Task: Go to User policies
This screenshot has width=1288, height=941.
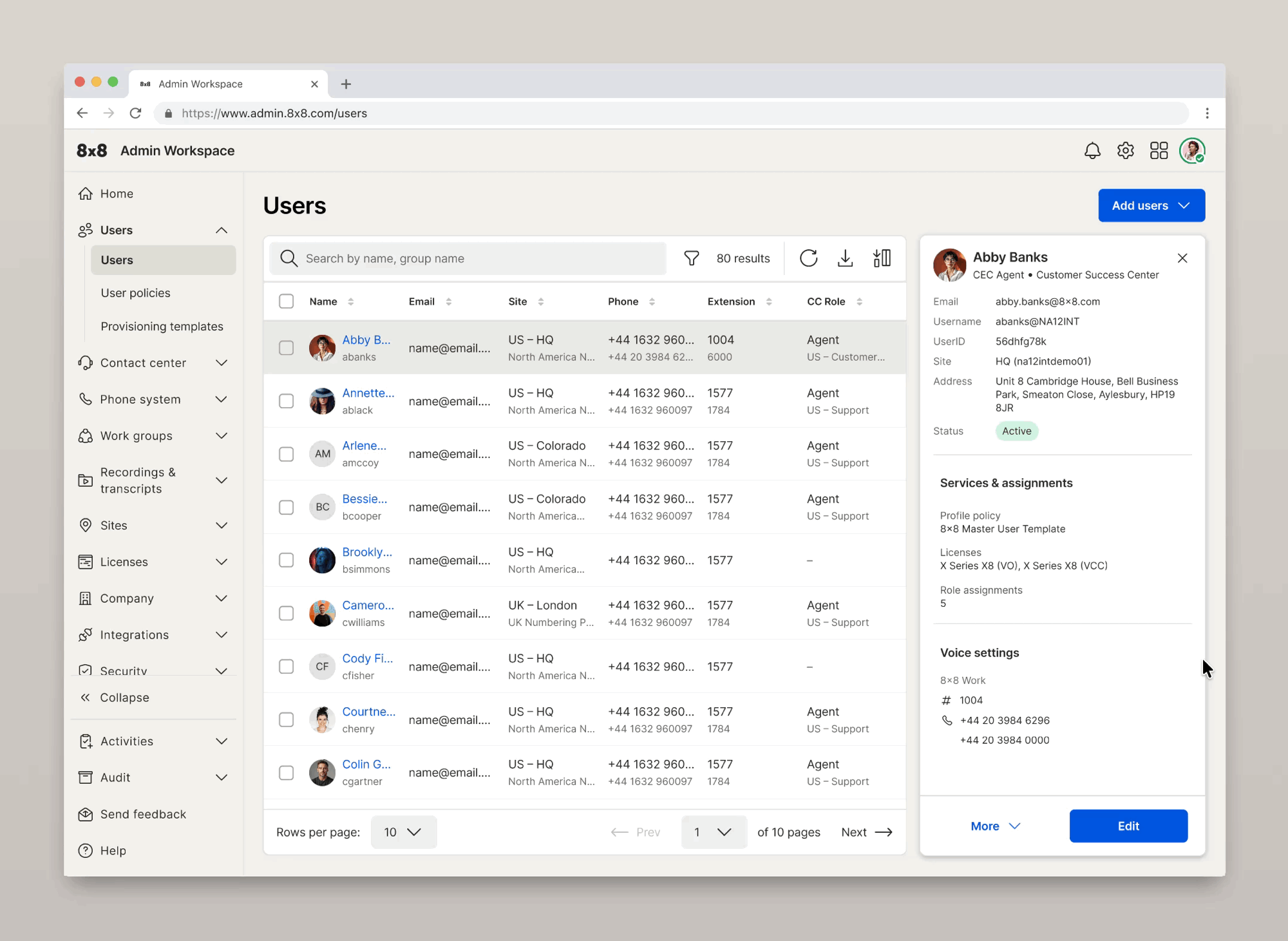Action: (136, 293)
